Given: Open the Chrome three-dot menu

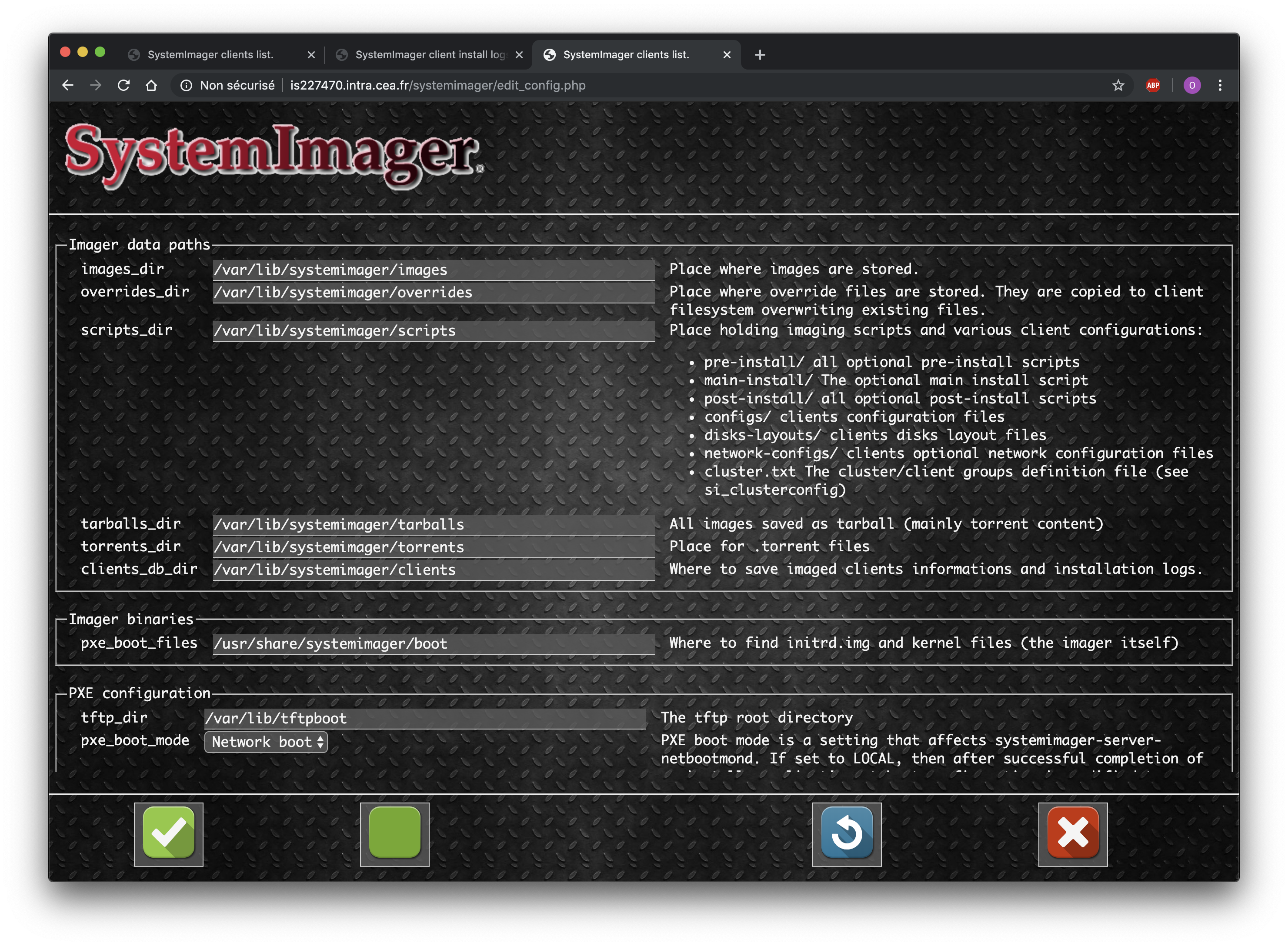Looking at the screenshot, I should pos(1220,85).
